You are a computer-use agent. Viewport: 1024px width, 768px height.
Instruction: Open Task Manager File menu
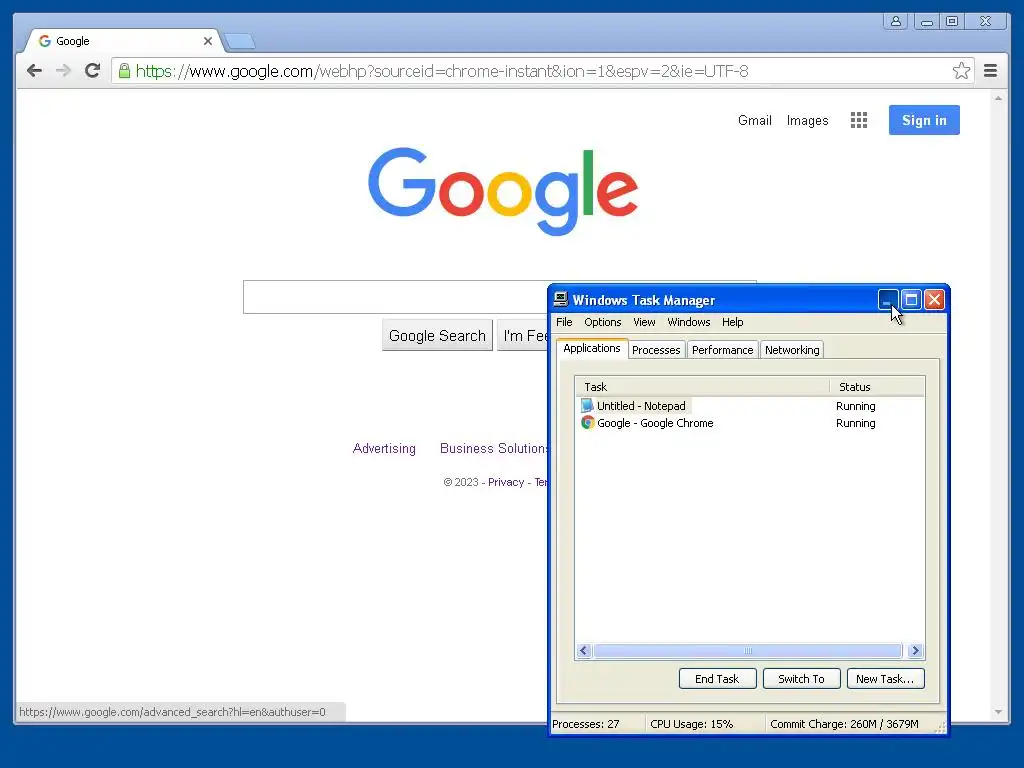pos(564,322)
